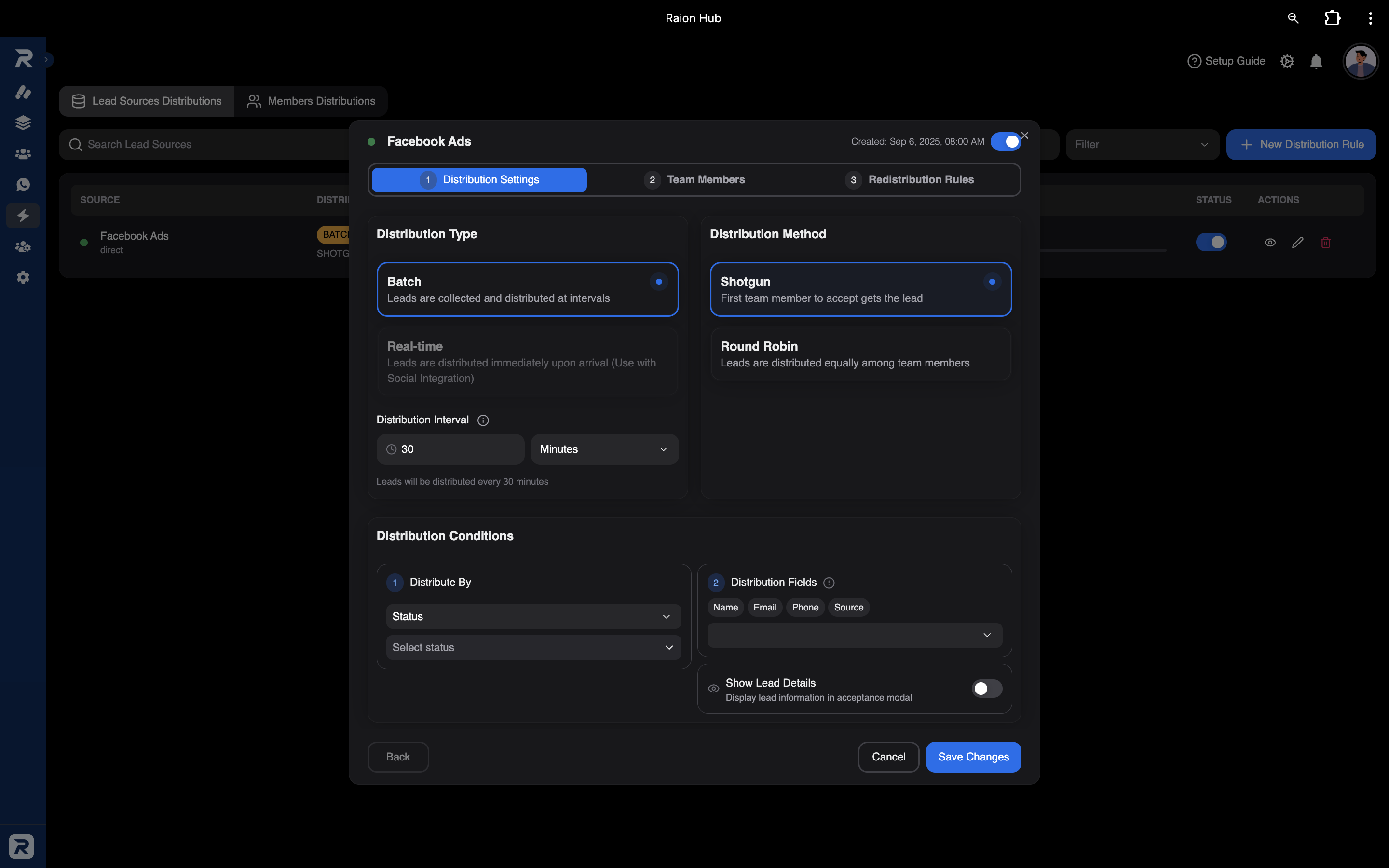Image resolution: width=1389 pixels, height=868 pixels.
Task: Select Round Robin distribution method
Action: [x=860, y=354]
